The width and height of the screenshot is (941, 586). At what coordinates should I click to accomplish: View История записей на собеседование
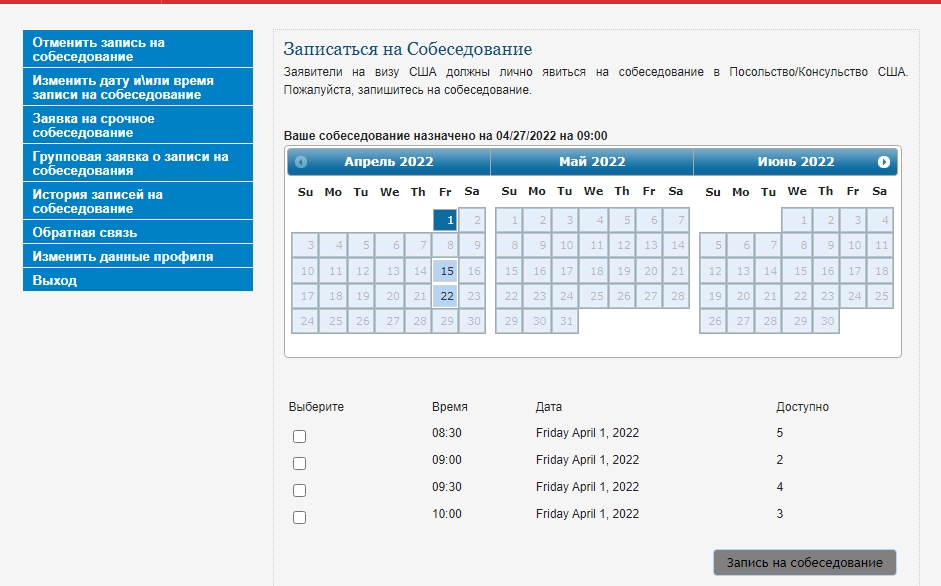pyautogui.click(x=138, y=202)
